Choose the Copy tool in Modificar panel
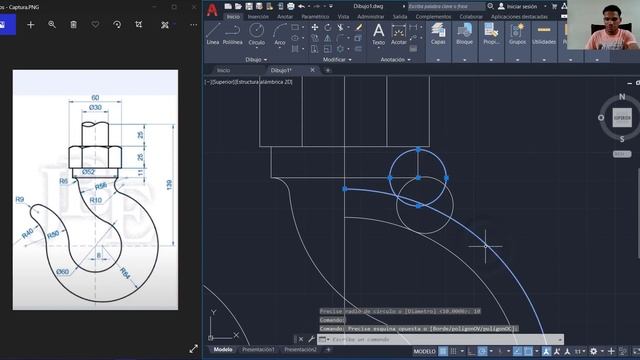Screen dimensions: 640x360 point(315,38)
